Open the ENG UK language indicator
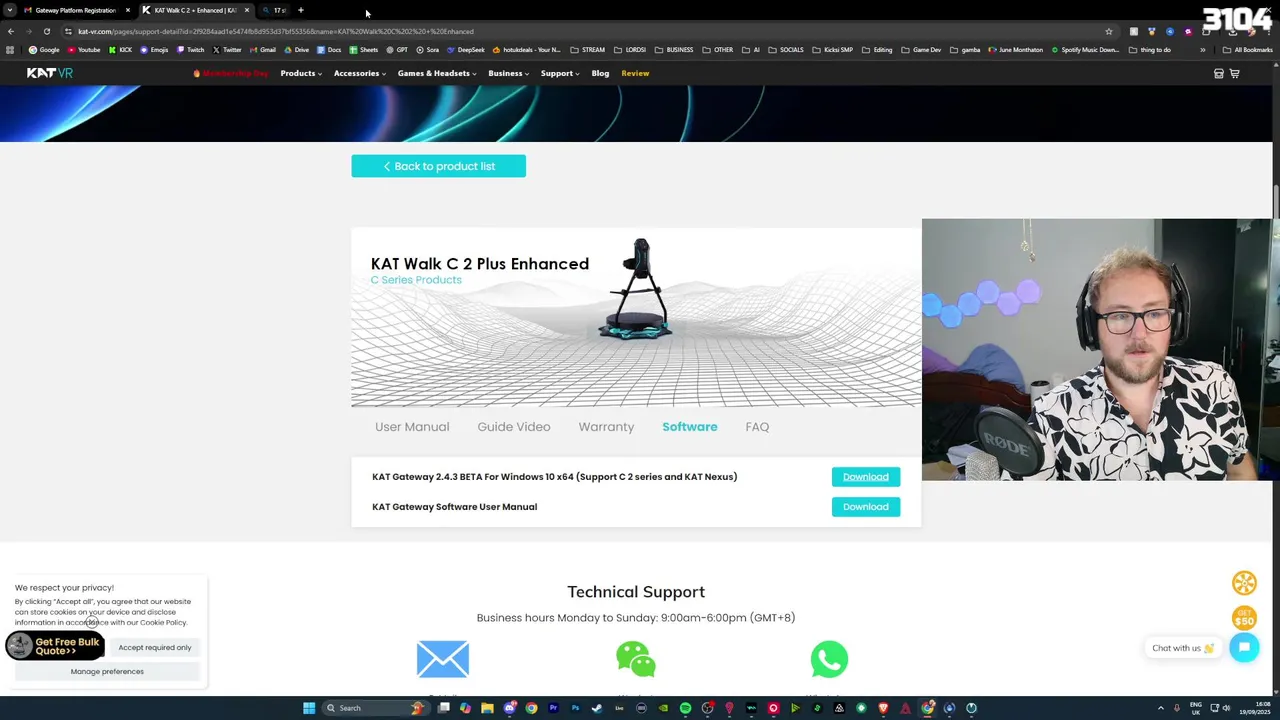The width and height of the screenshot is (1280, 720). (1195, 708)
